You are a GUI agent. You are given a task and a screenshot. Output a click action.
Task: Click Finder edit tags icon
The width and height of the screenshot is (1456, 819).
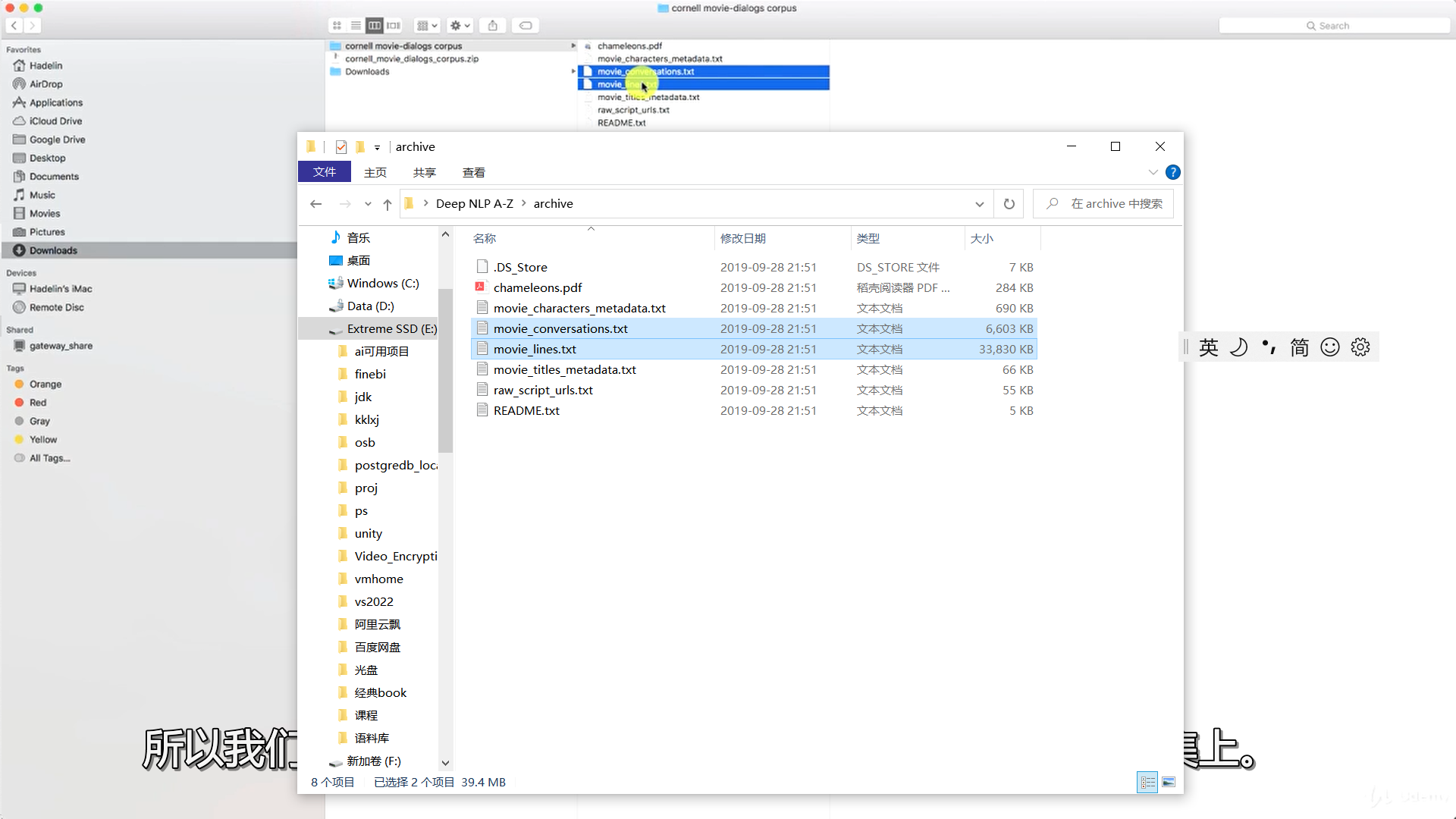tap(526, 26)
